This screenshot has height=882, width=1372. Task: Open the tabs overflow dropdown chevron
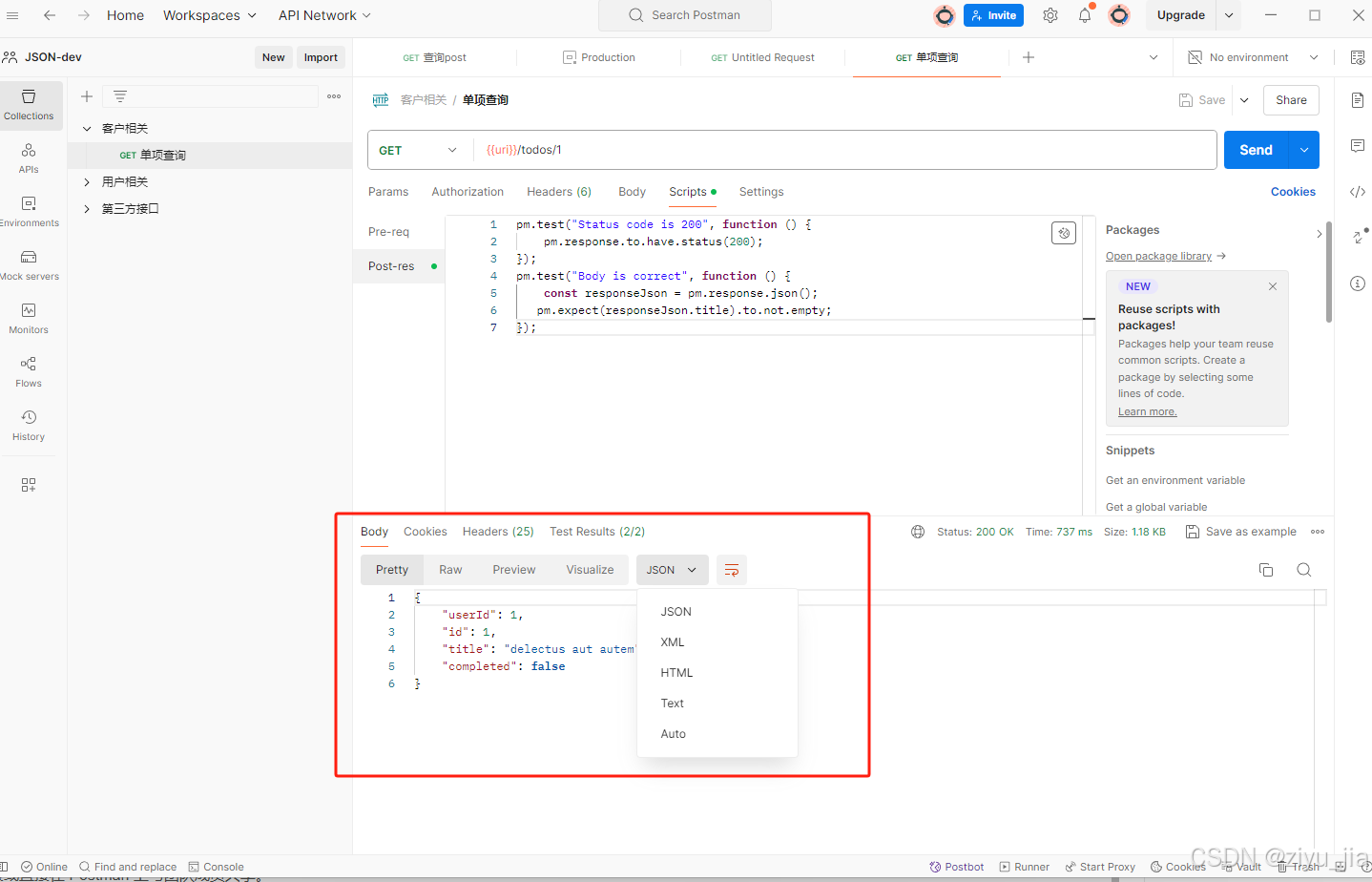[x=1154, y=57]
